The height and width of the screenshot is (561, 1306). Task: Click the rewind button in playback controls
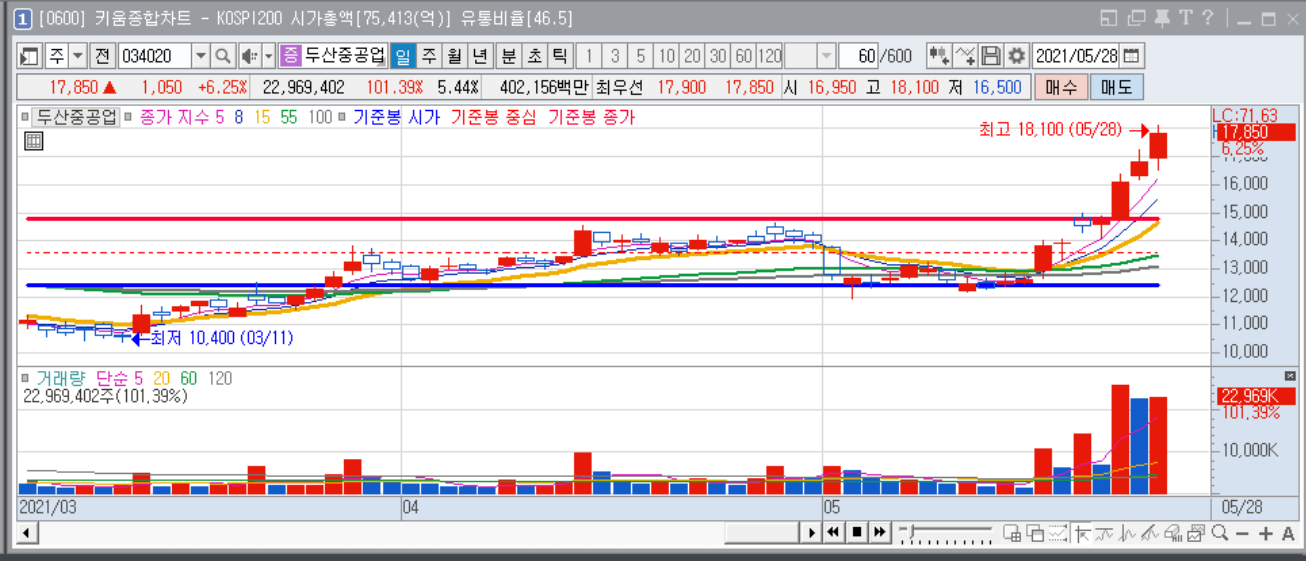(x=833, y=533)
